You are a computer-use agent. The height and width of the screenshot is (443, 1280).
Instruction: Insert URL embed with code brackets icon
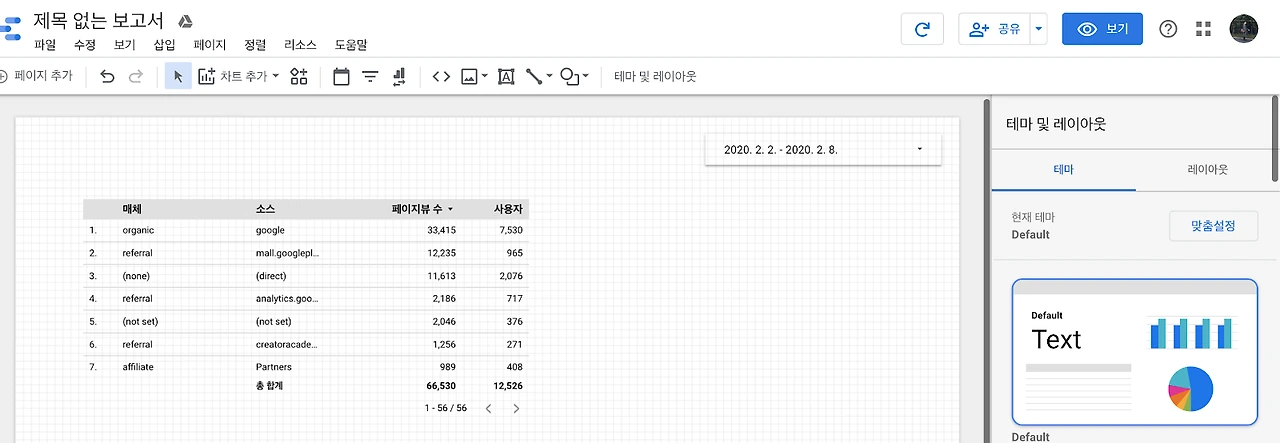tap(441, 76)
